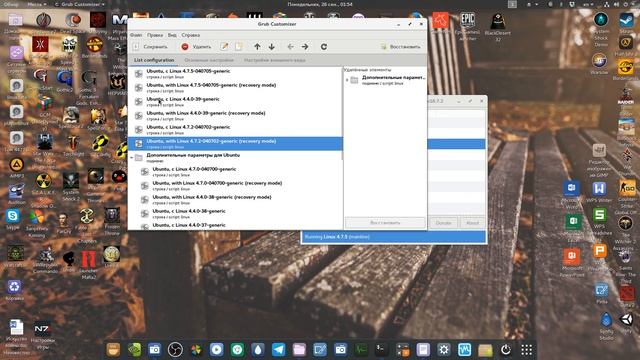Open the terminal icon in dock

coord(382,349)
